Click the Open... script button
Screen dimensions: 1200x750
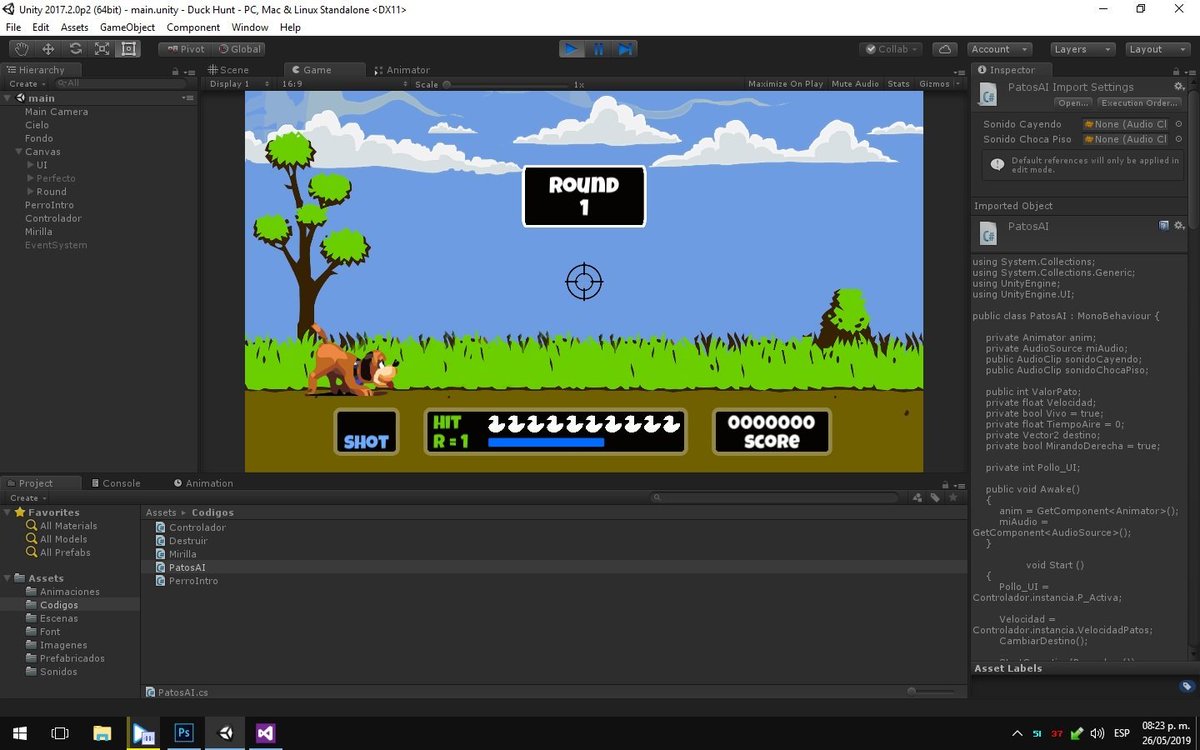(x=1073, y=103)
